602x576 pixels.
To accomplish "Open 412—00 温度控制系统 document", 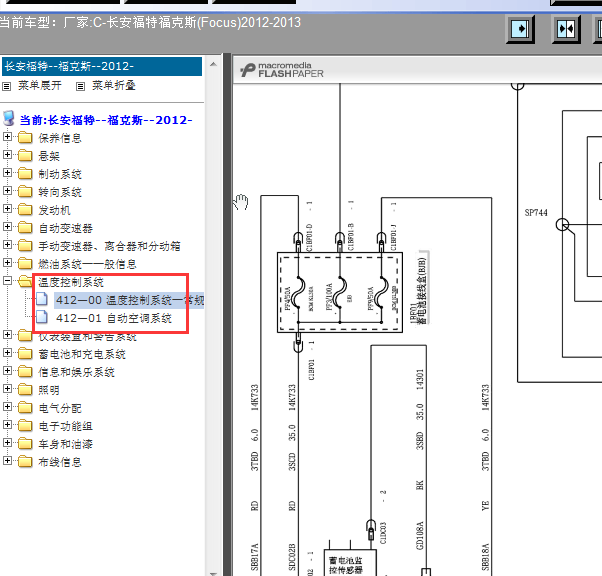I will coord(130,300).
